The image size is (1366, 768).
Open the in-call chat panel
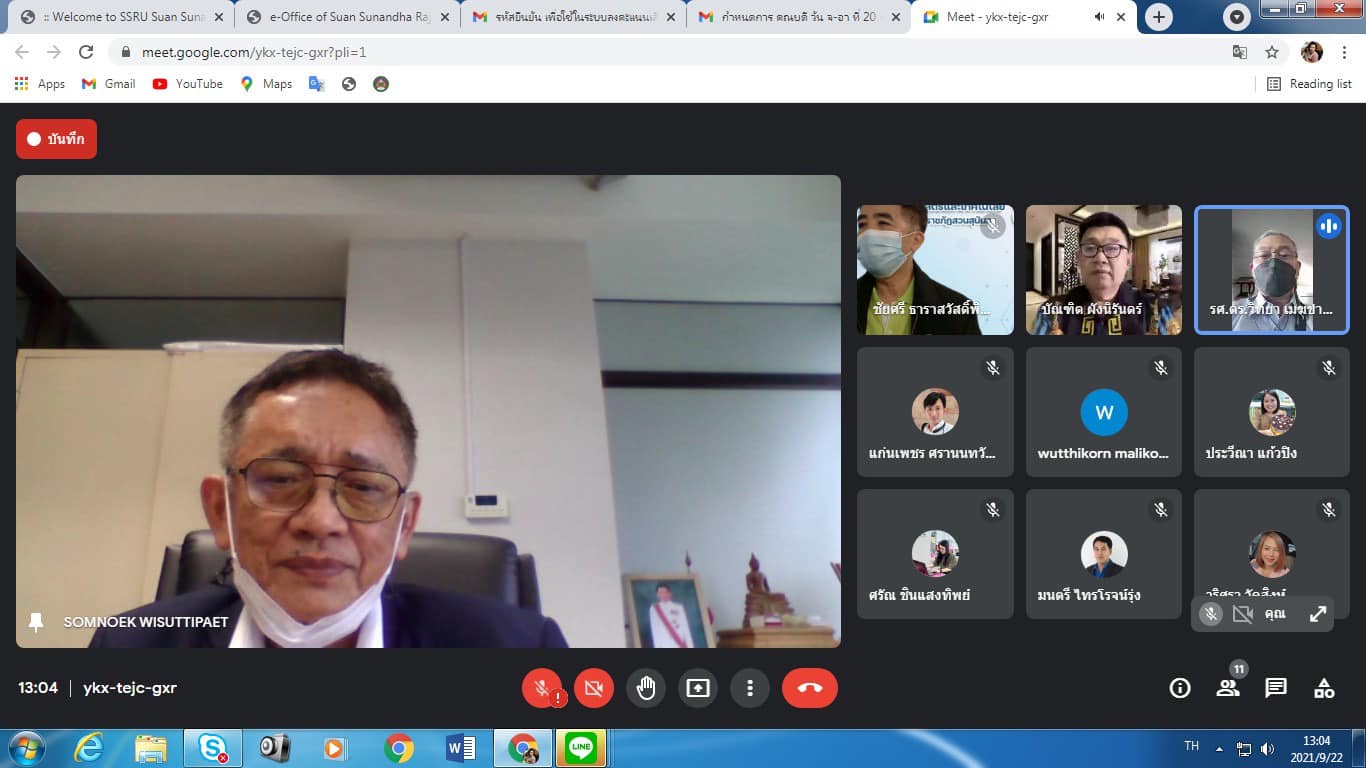point(1276,688)
